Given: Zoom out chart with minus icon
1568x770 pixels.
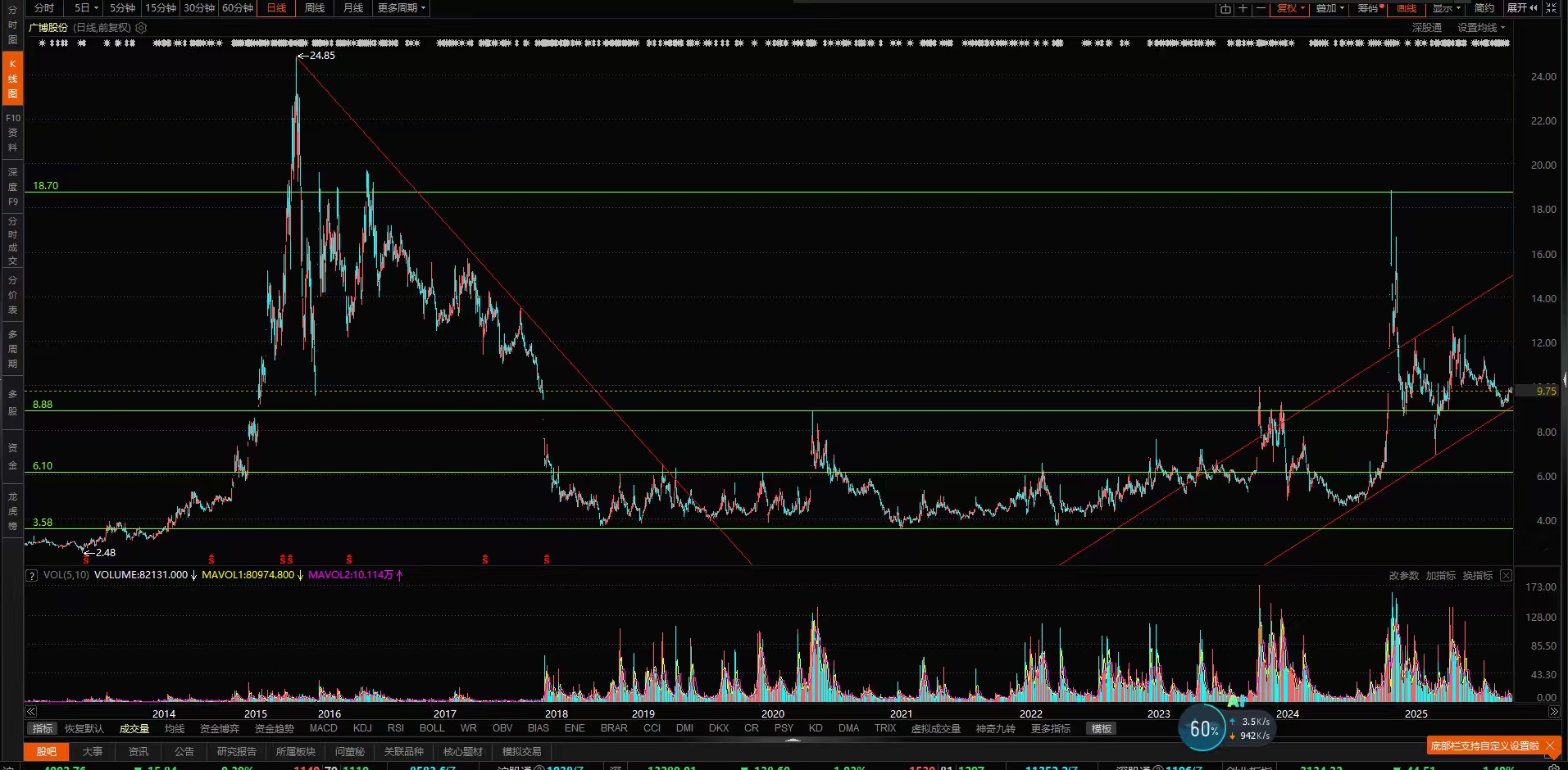Looking at the screenshot, I should click(x=1261, y=8).
